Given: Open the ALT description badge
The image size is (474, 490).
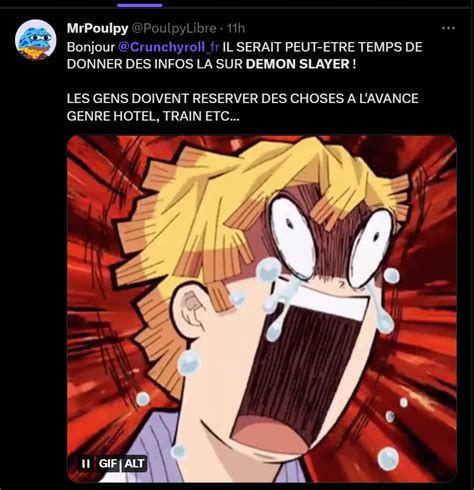Looking at the screenshot, I should point(135,463).
